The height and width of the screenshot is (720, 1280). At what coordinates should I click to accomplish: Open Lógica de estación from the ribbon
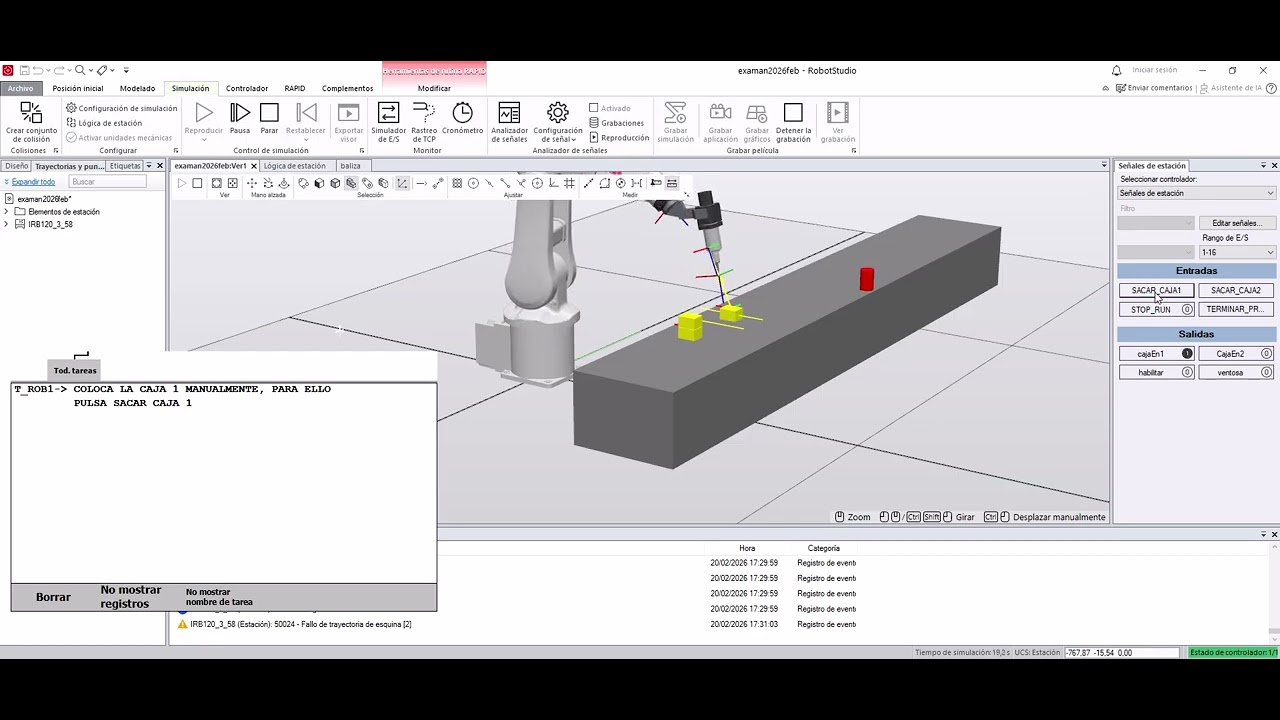(x=104, y=123)
